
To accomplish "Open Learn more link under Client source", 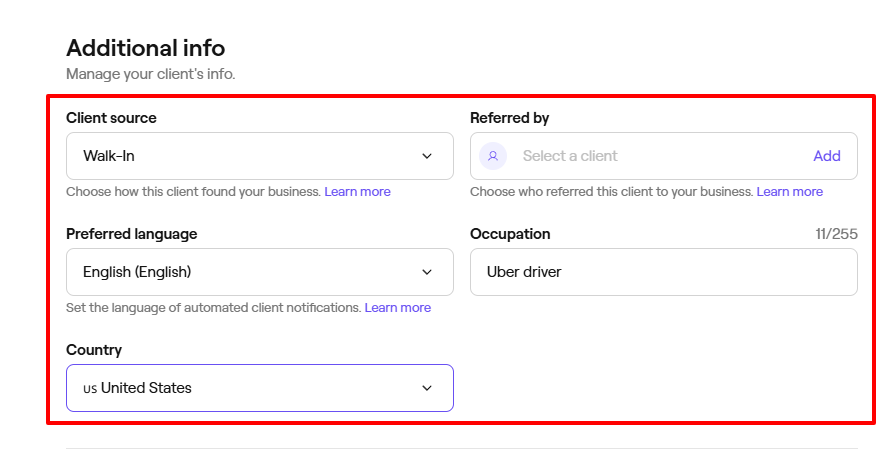I will [357, 191].
